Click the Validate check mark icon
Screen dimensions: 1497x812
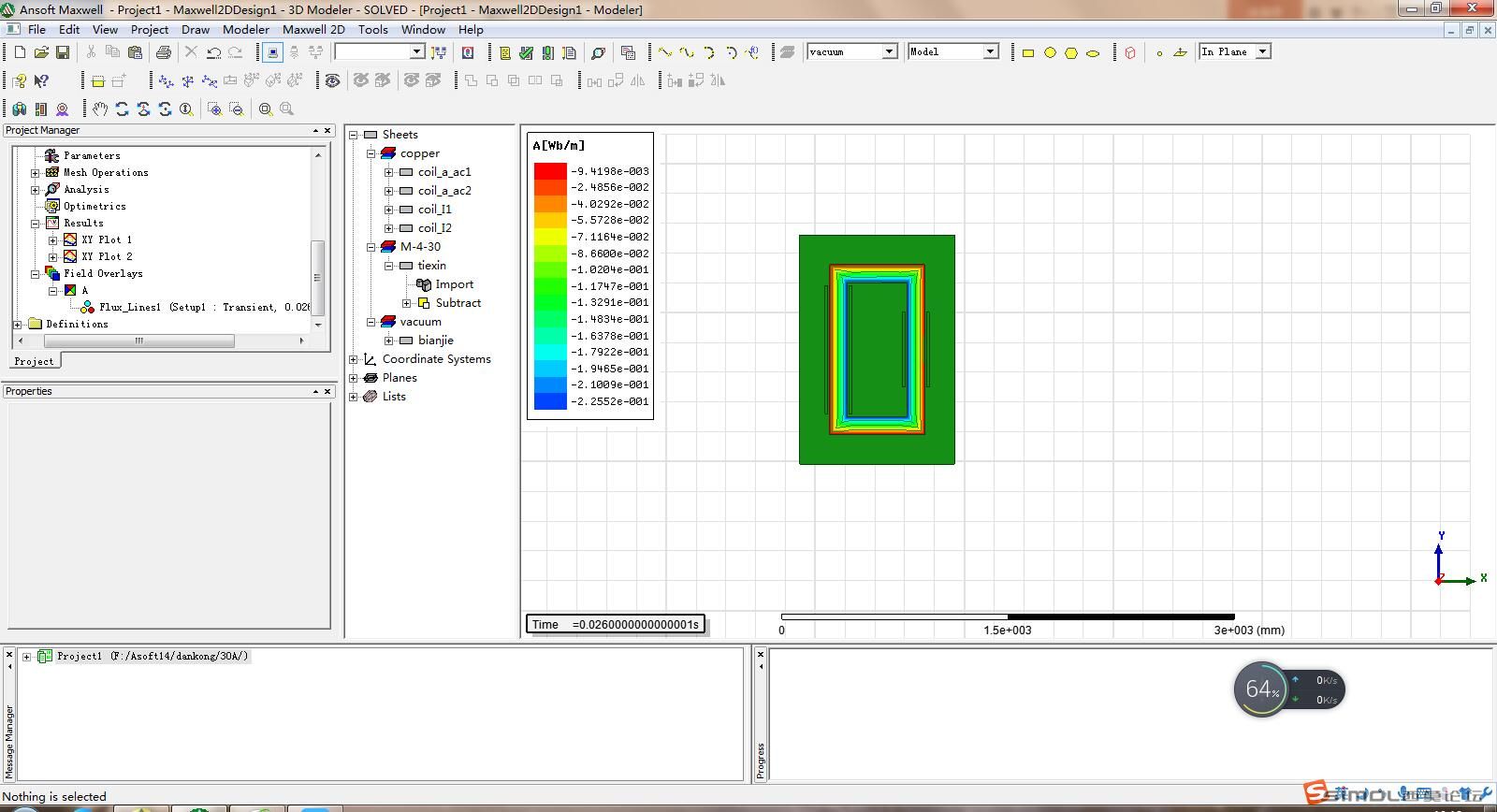(526, 52)
